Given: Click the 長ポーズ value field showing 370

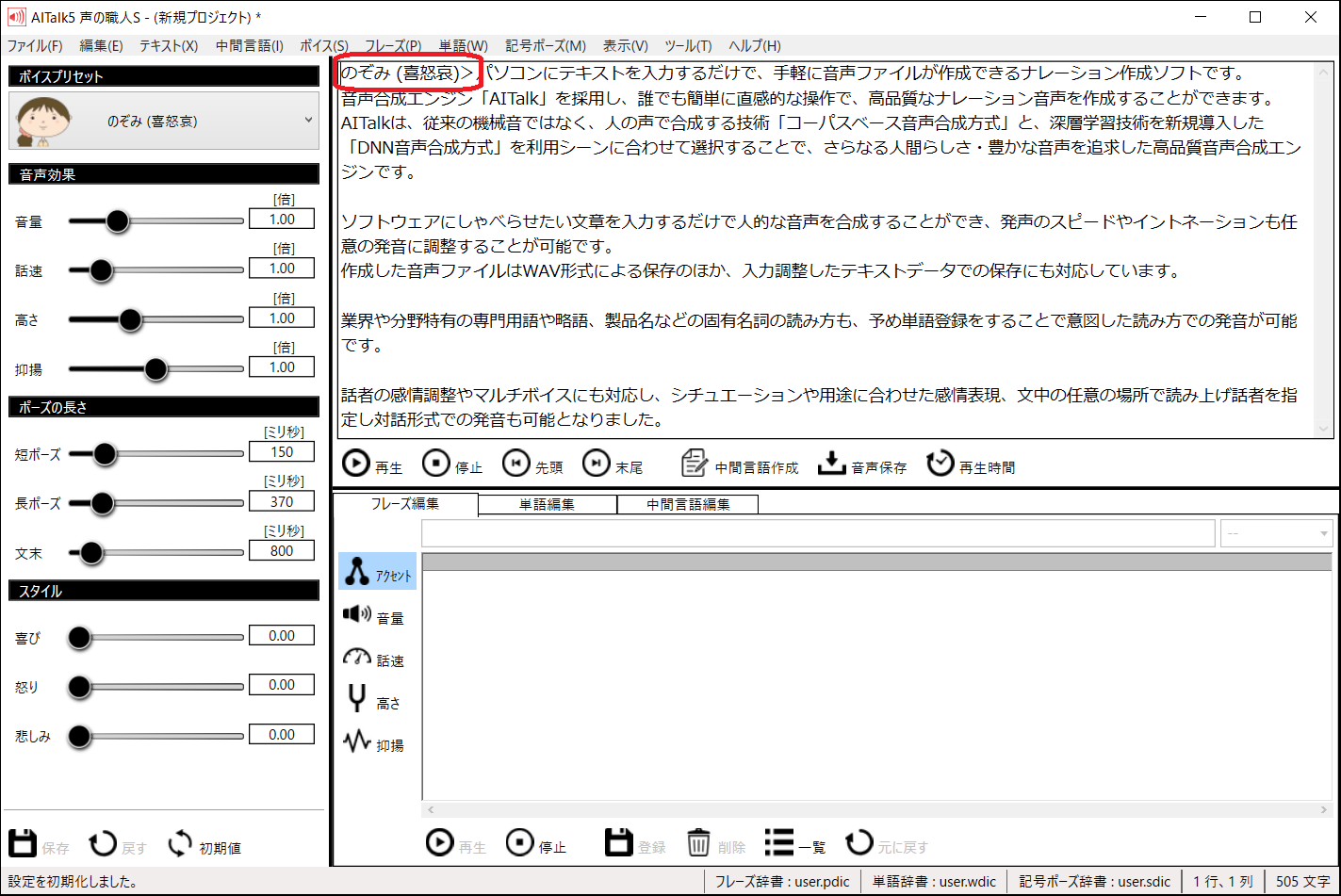Looking at the screenshot, I should pyautogui.click(x=282, y=502).
